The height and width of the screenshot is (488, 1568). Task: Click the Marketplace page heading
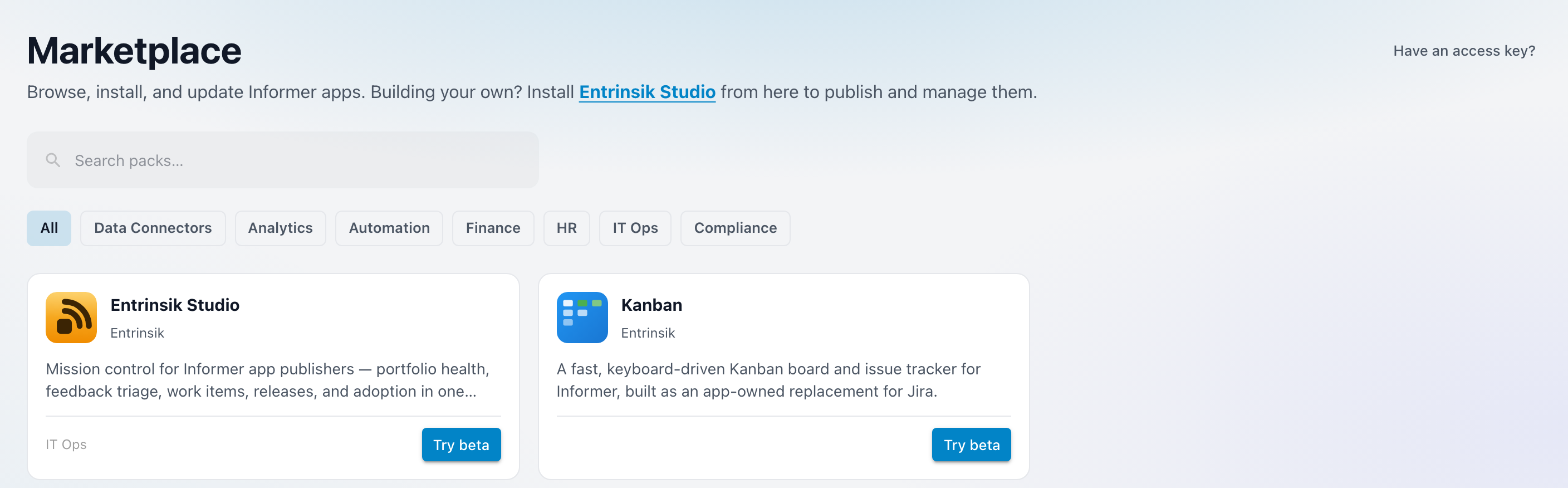[134, 51]
